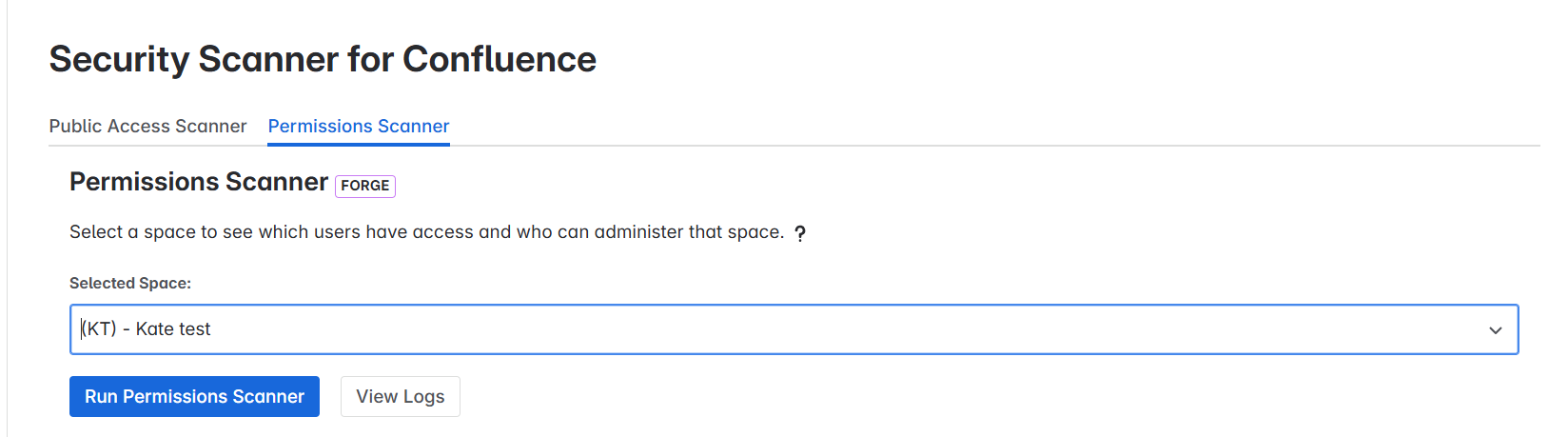1568x437 pixels.
Task: Open the Selected Space combo box
Action: [794, 329]
